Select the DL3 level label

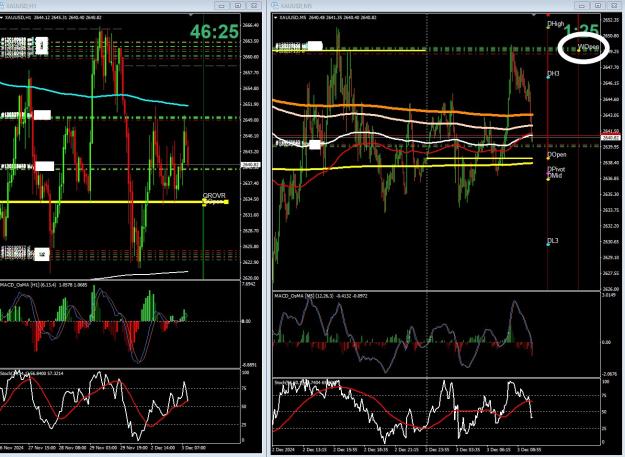pyautogui.click(x=553, y=241)
